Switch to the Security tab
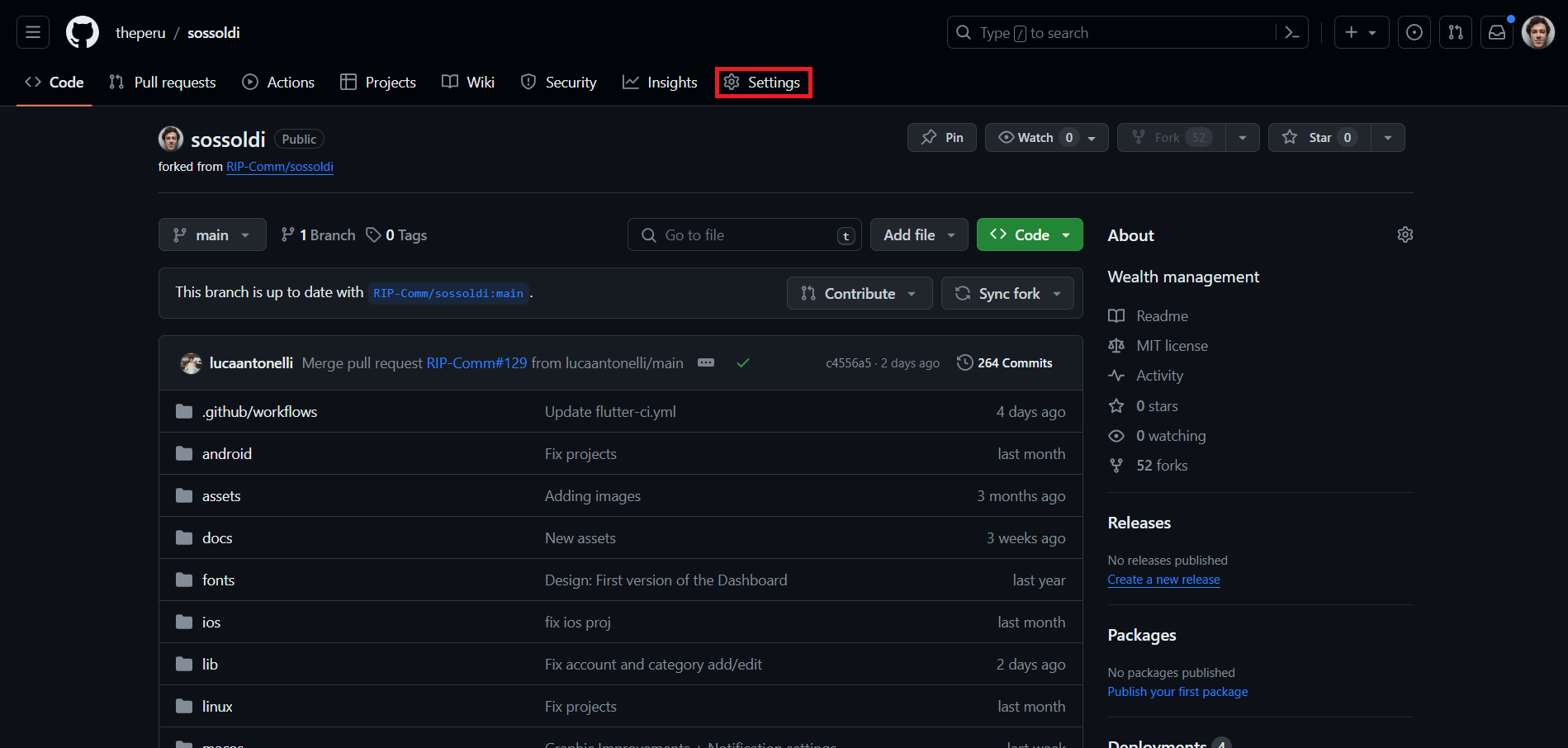Viewport: 1568px width, 748px height. pyautogui.click(x=558, y=82)
